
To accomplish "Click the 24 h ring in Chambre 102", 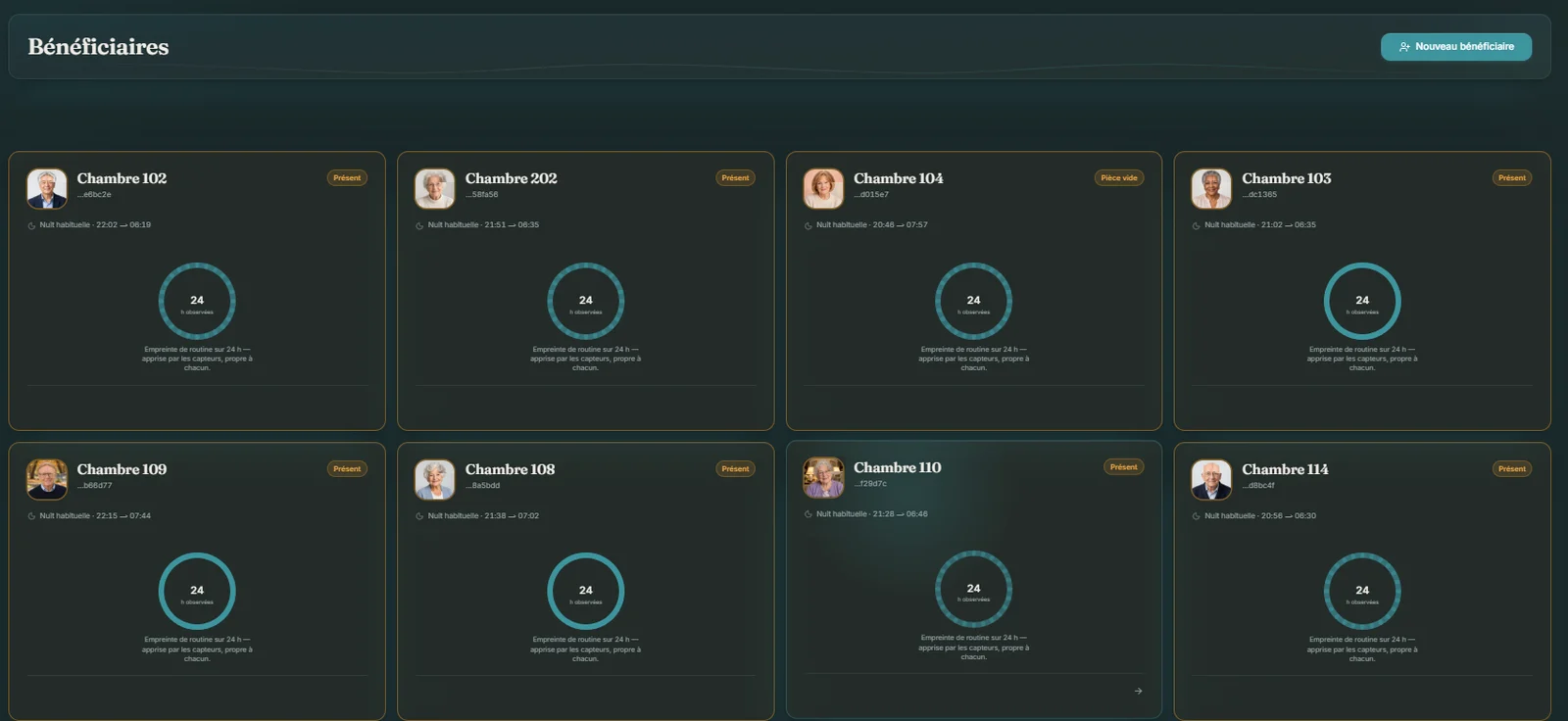I will (x=197, y=301).
